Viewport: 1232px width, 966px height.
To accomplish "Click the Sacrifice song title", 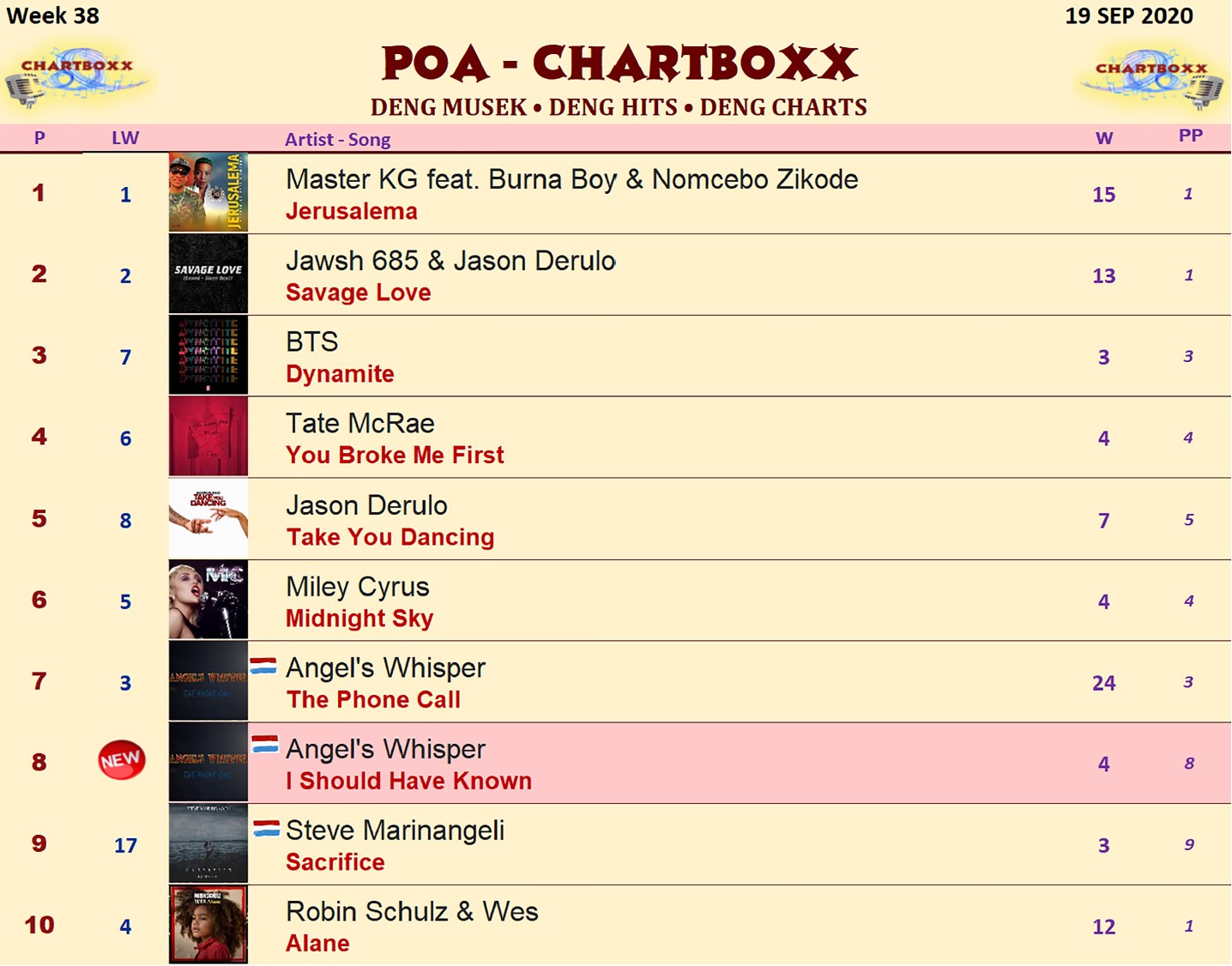I will (x=335, y=862).
